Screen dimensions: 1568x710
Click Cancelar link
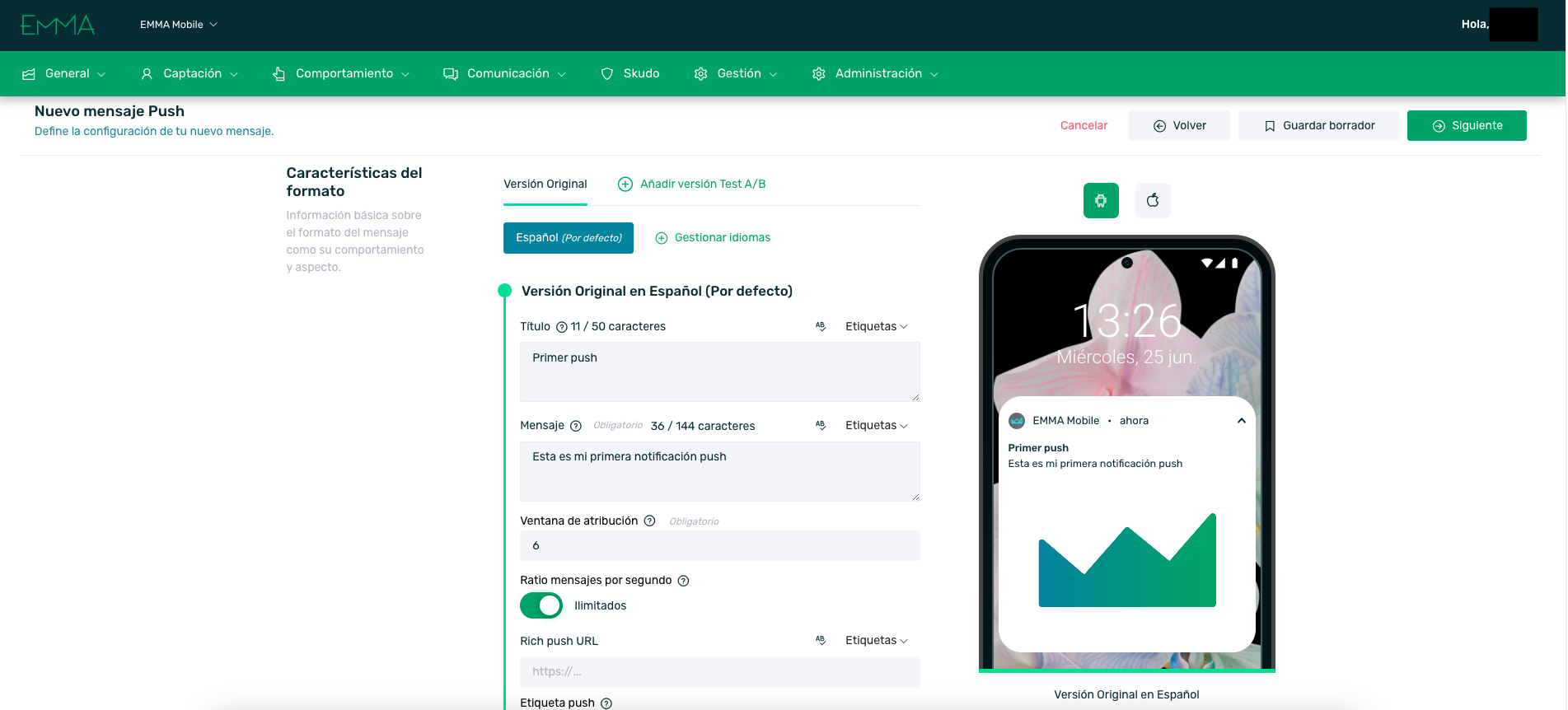tap(1084, 126)
